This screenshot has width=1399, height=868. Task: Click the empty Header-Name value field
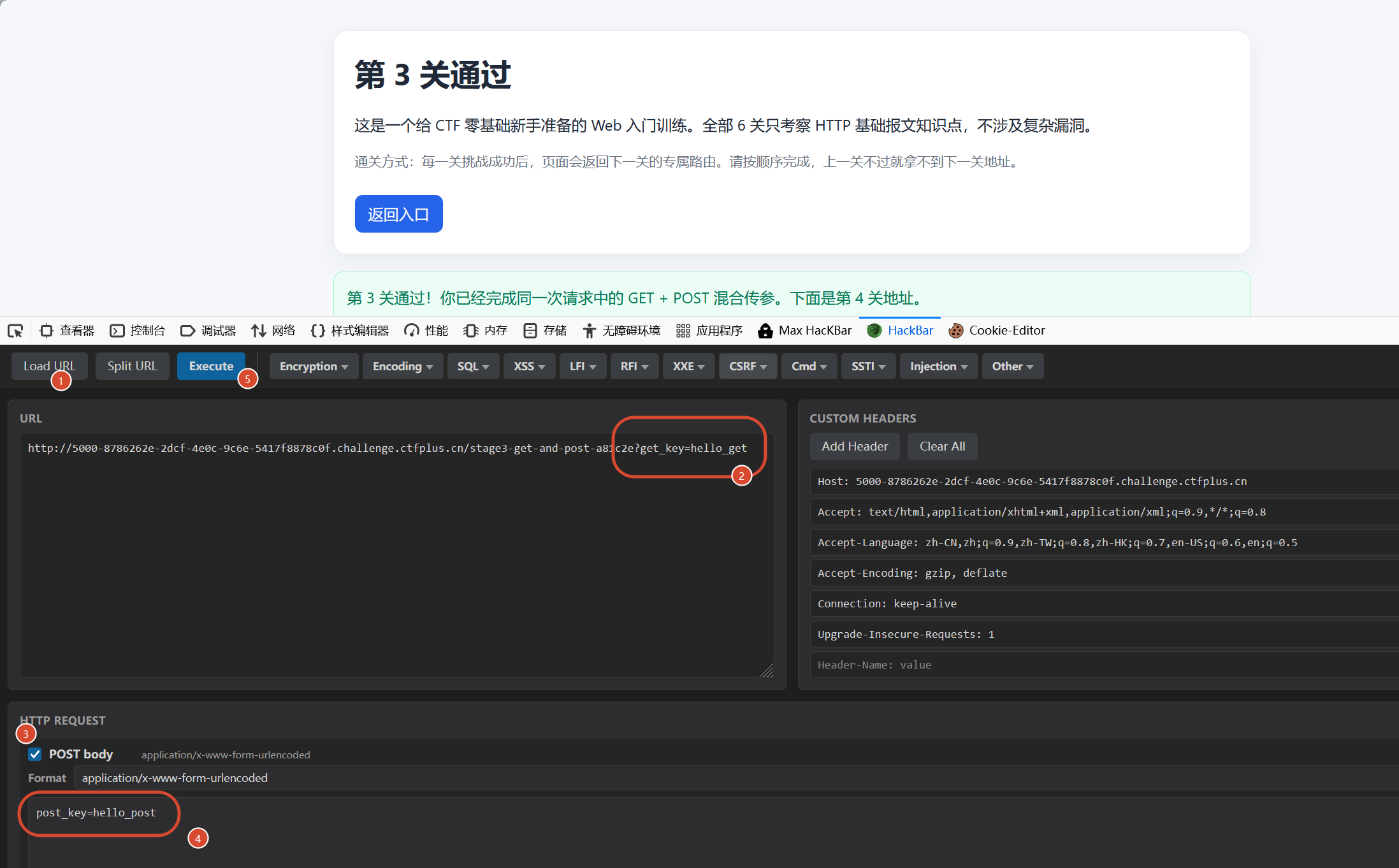point(1105,665)
